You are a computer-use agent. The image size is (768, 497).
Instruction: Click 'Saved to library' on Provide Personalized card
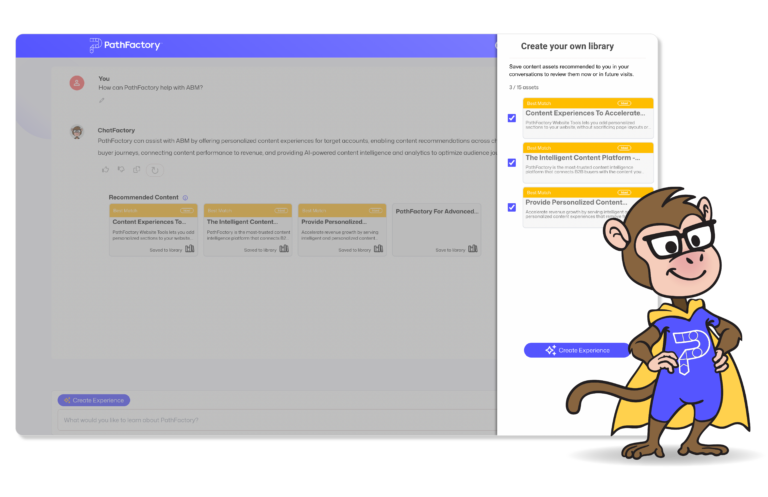355,250
